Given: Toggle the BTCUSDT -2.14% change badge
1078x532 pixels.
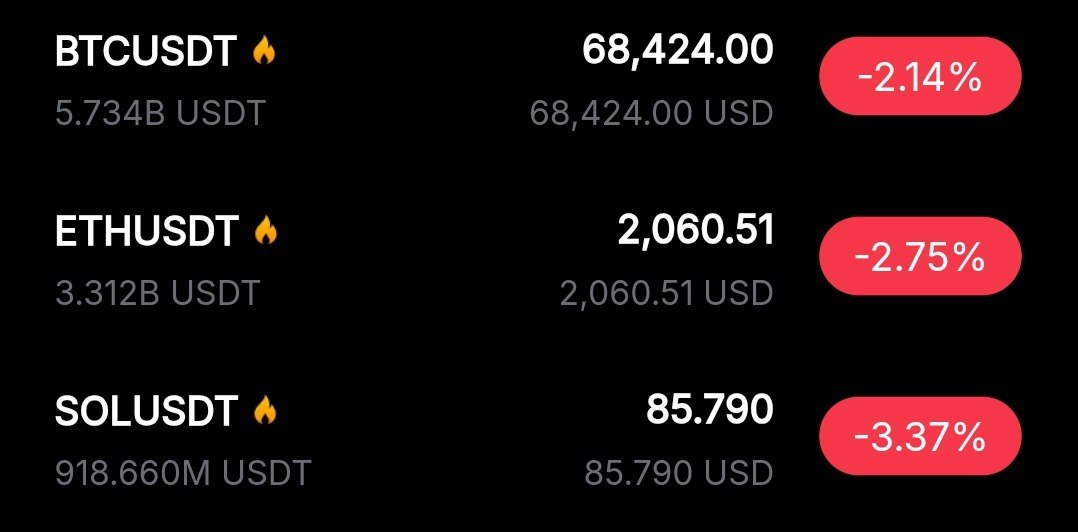Looking at the screenshot, I should coord(919,78).
